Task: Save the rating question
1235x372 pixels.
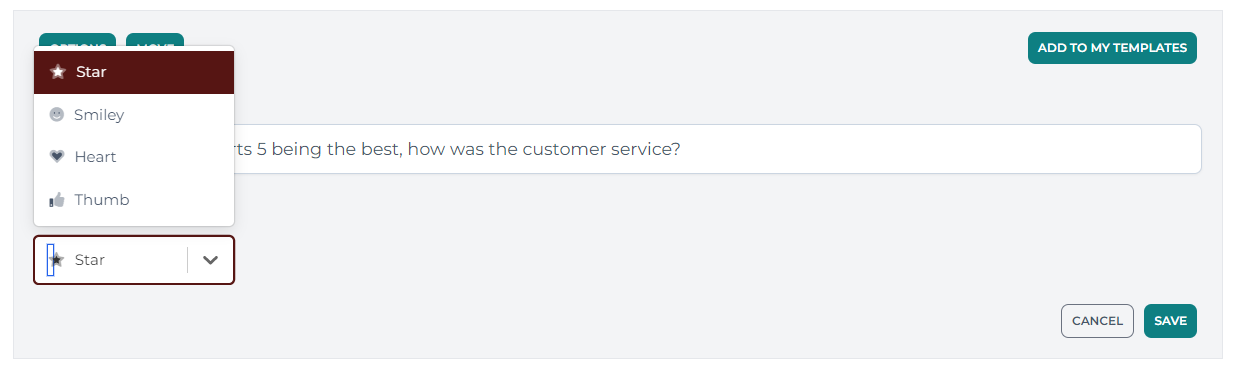Action: [x=1170, y=321]
